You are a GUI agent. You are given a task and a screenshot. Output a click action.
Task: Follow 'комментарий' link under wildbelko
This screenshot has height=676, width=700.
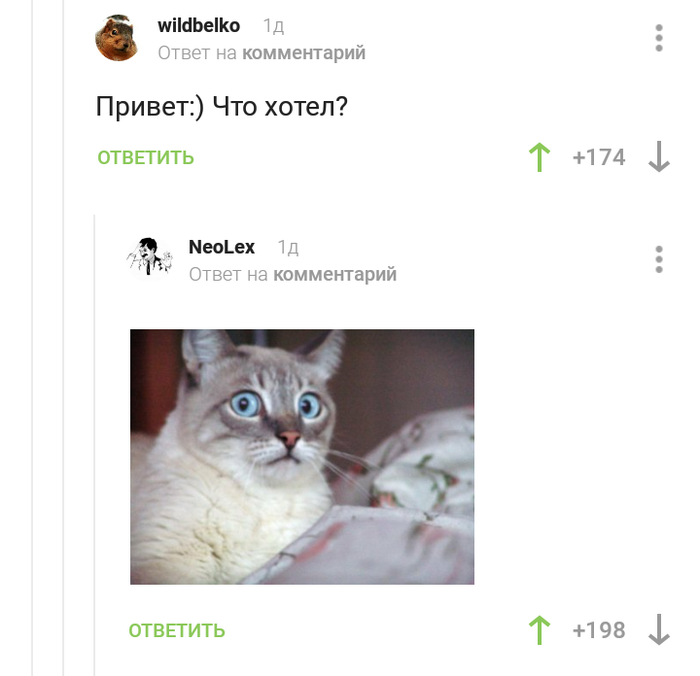304,53
